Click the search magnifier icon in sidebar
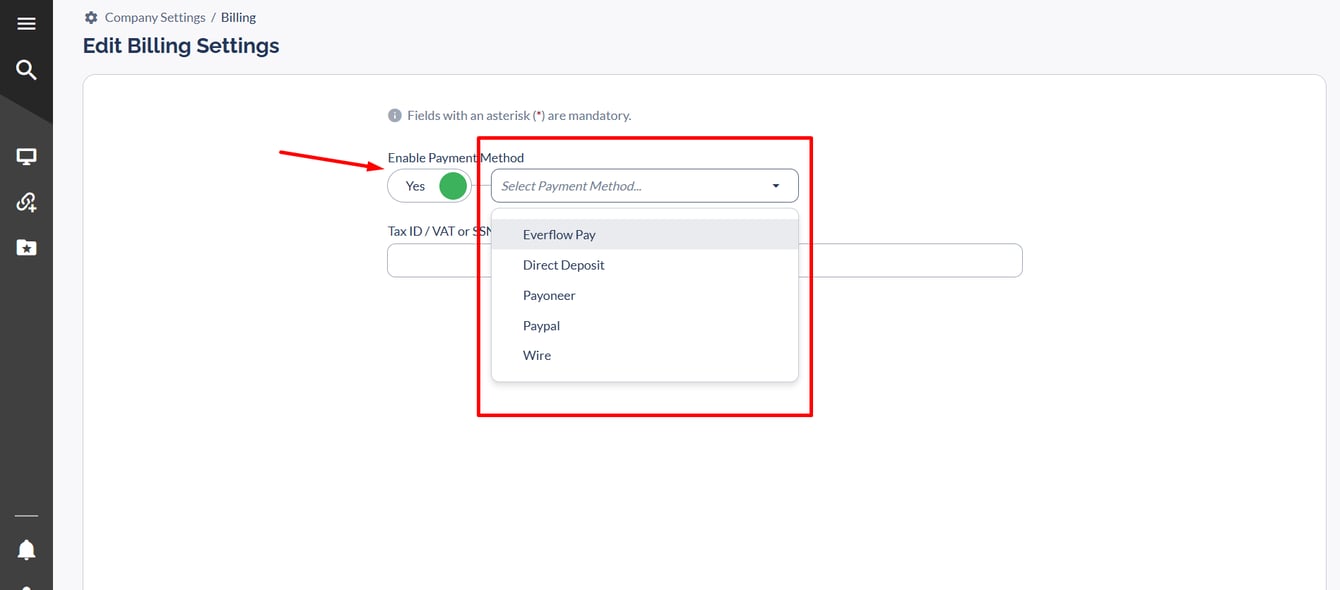Screen dimensions: 1340x590 [26, 70]
